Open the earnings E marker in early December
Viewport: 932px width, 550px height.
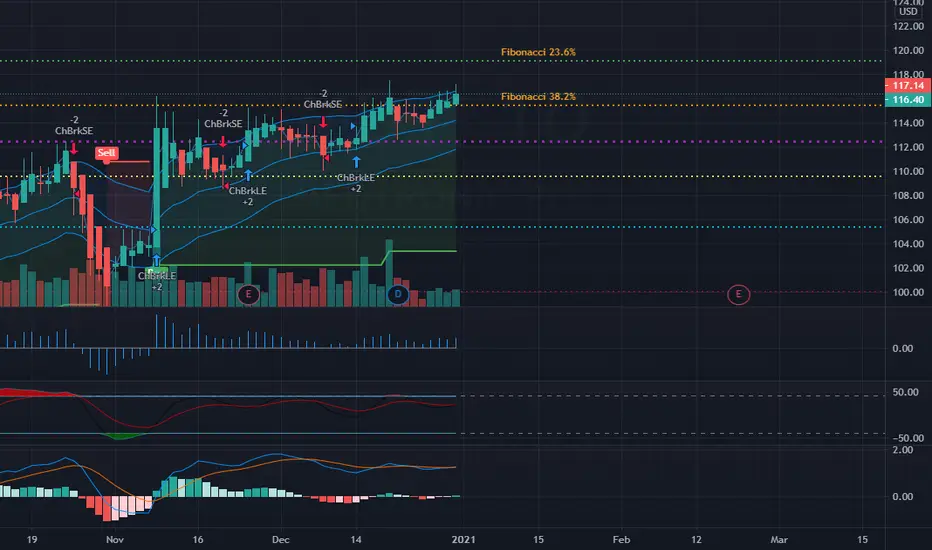pos(248,294)
